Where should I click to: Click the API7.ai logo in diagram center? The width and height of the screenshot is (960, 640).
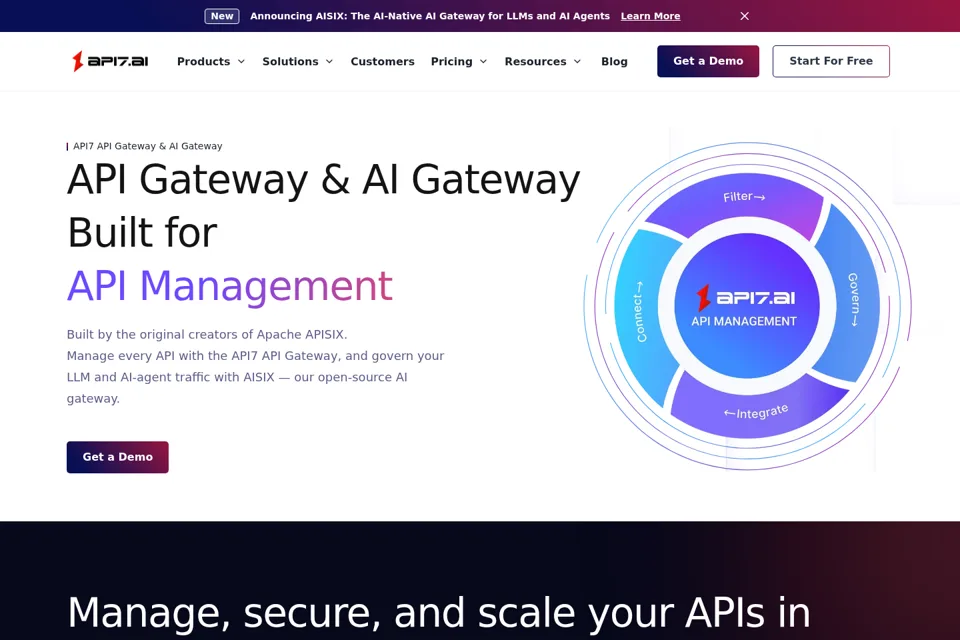click(x=746, y=298)
